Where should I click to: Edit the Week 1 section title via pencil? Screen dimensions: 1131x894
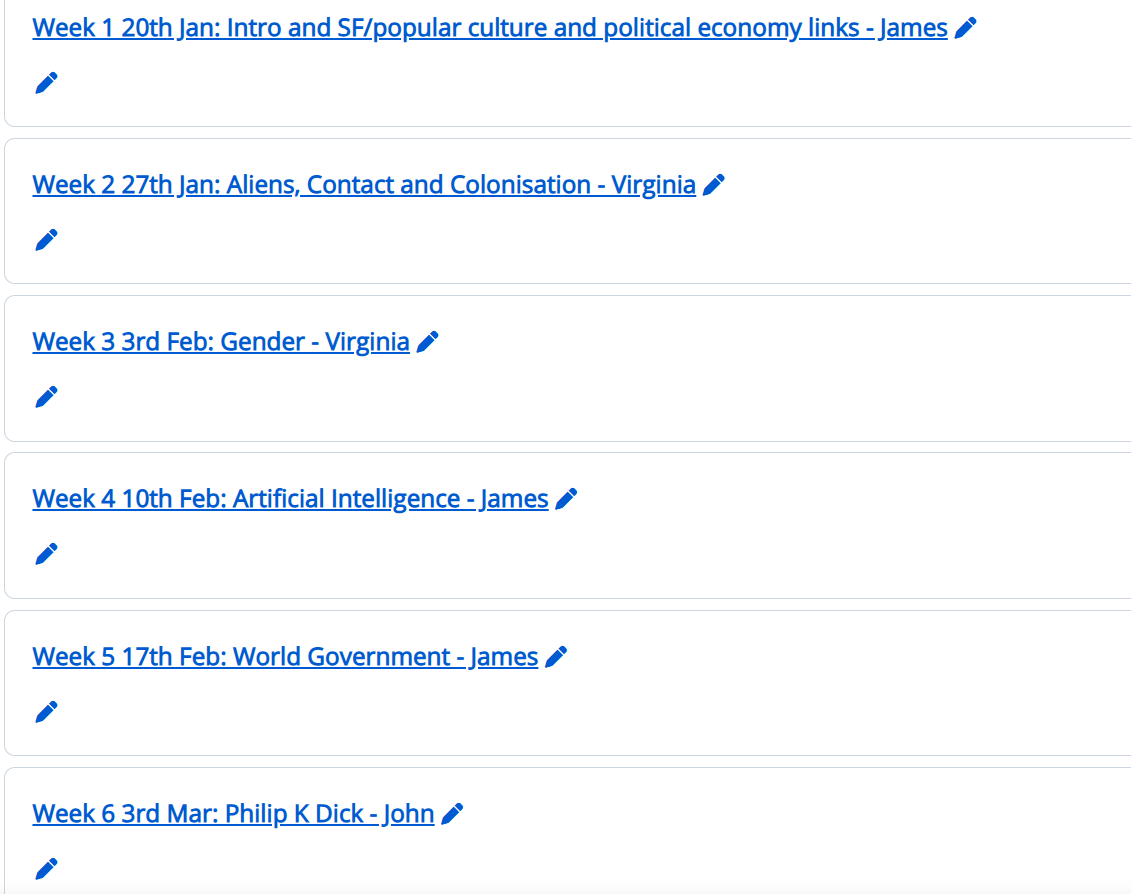click(x=965, y=28)
